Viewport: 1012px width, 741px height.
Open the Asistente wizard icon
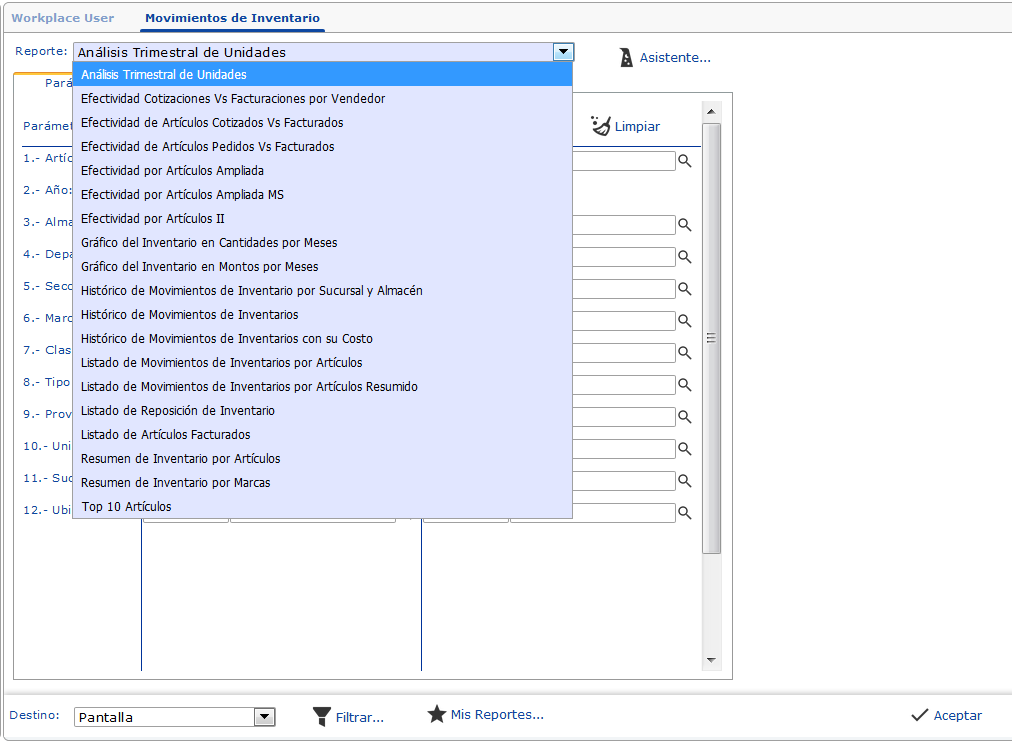pyautogui.click(x=626, y=57)
